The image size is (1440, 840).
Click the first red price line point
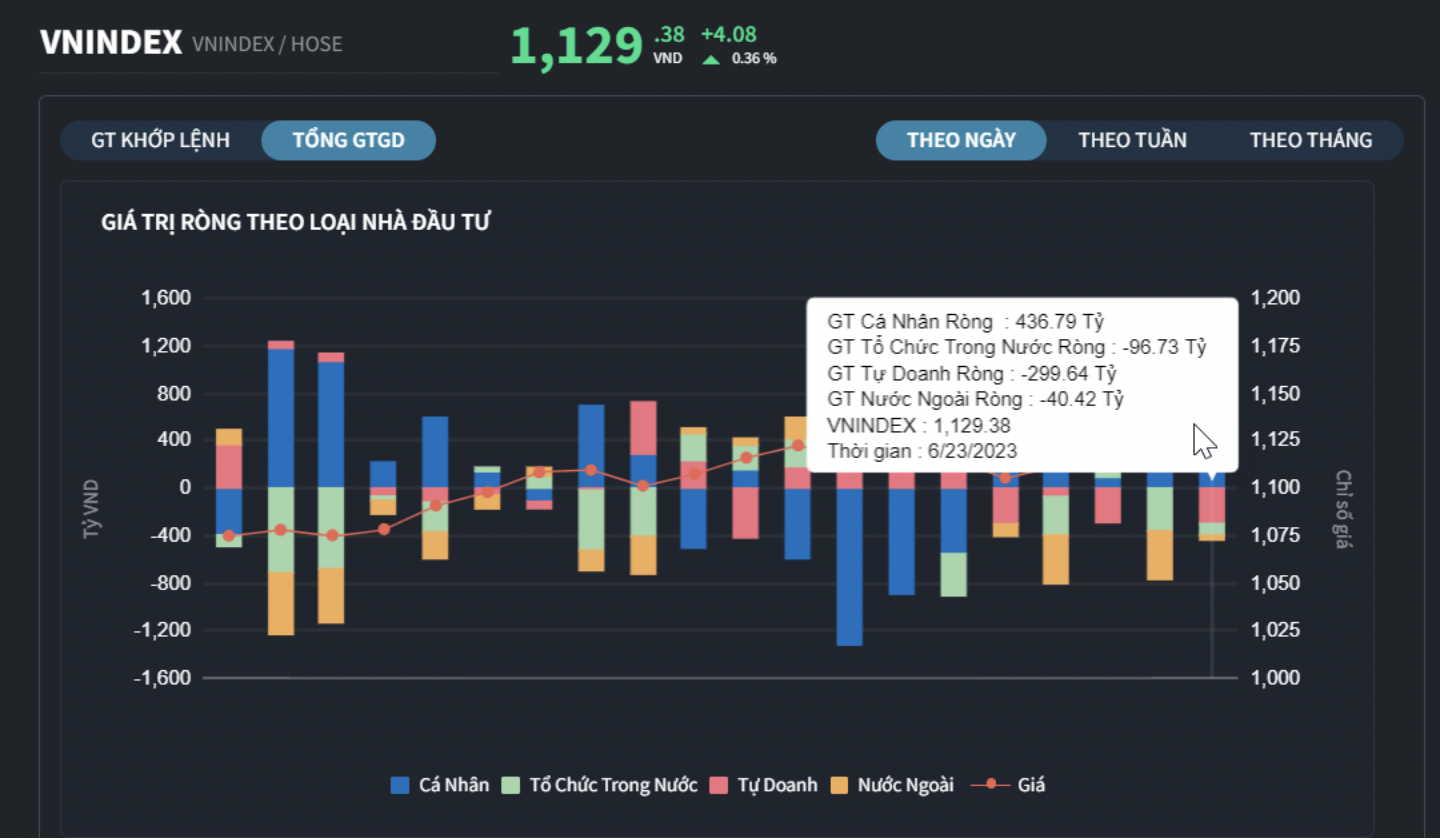(x=229, y=536)
